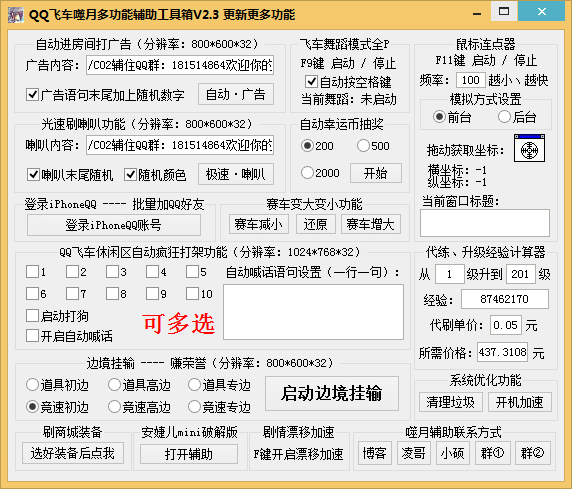This screenshot has width=572, height=489.
Task: Maximize the toolbox window
Action: click(504, 11)
